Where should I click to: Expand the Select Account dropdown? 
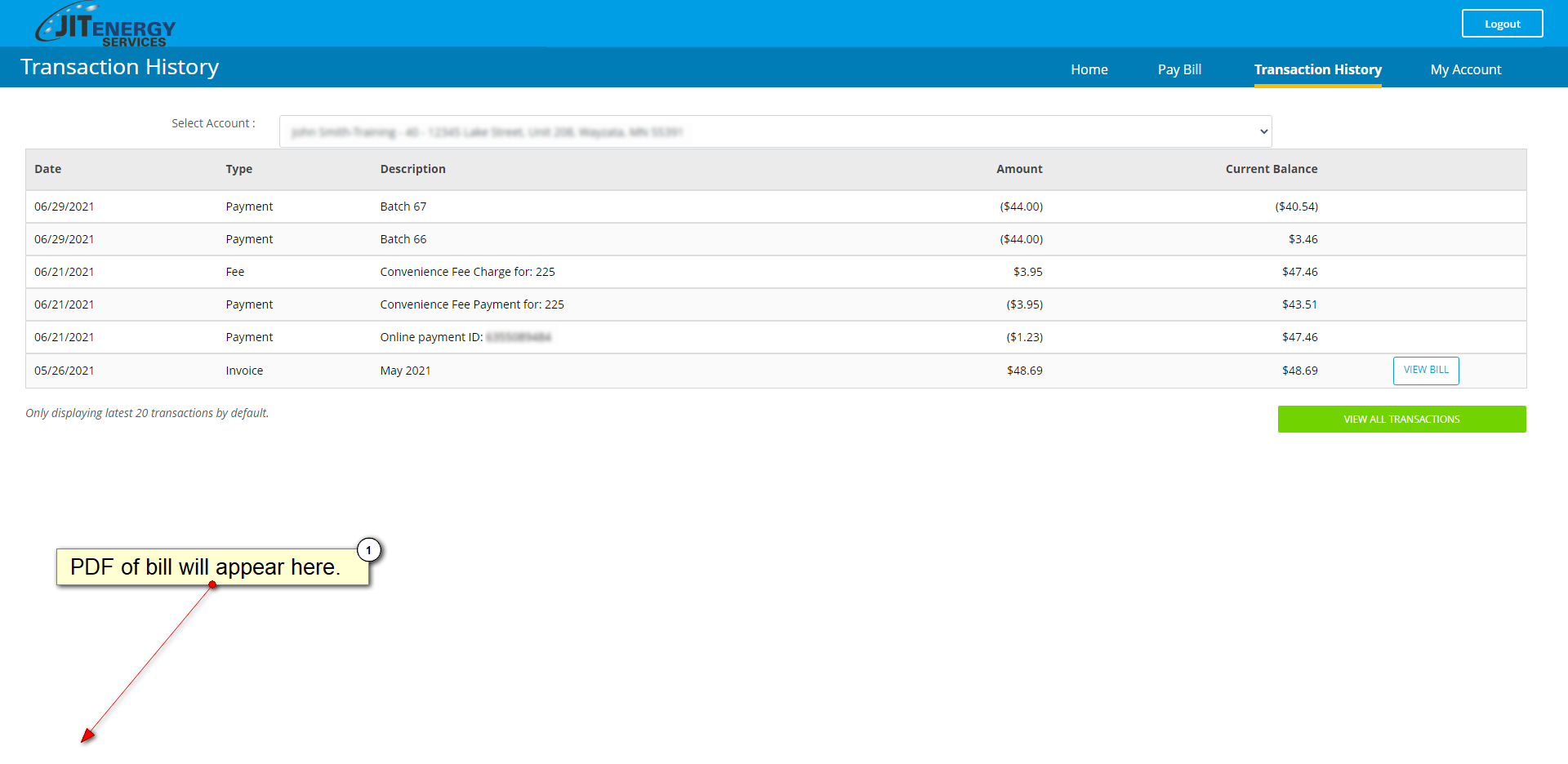tap(775, 131)
